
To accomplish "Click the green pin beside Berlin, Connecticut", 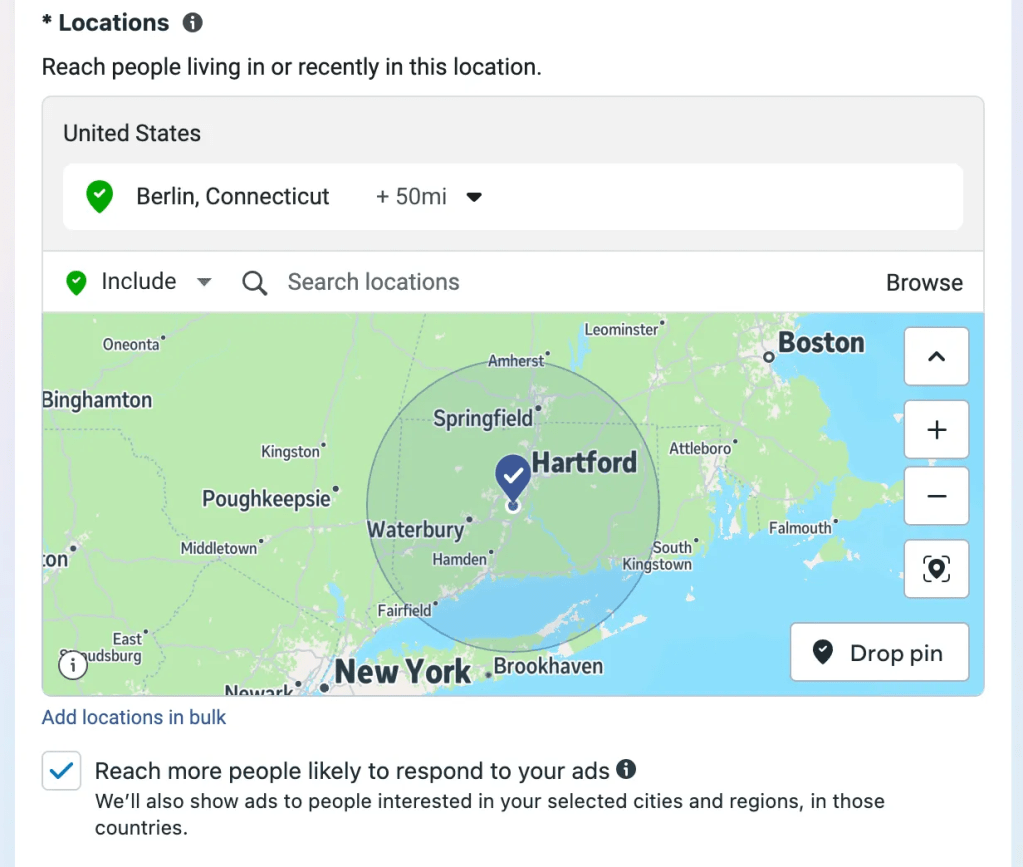I will pos(99,196).
